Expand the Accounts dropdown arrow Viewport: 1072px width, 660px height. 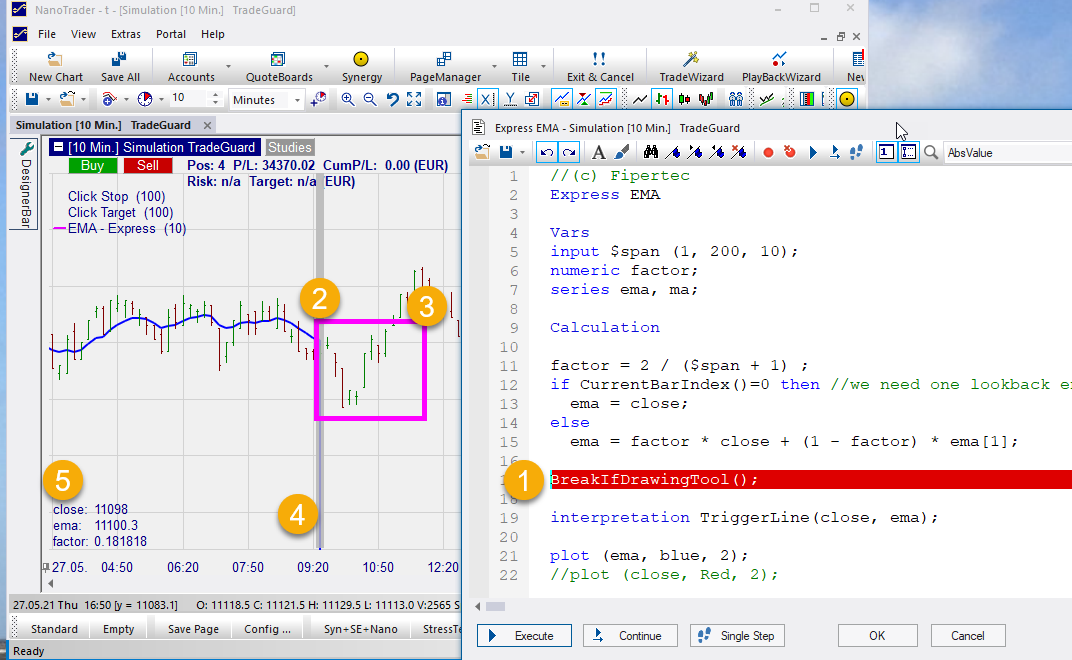coord(229,68)
